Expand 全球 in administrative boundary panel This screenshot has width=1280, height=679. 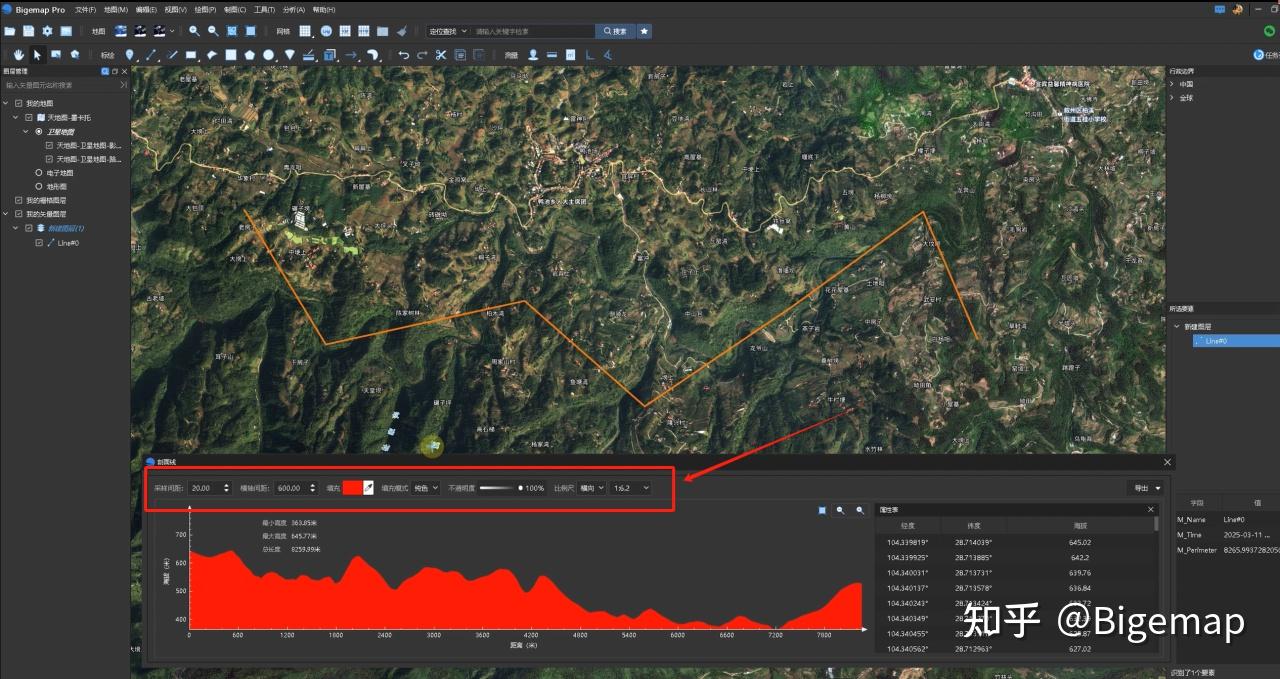tap(1173, 98)
